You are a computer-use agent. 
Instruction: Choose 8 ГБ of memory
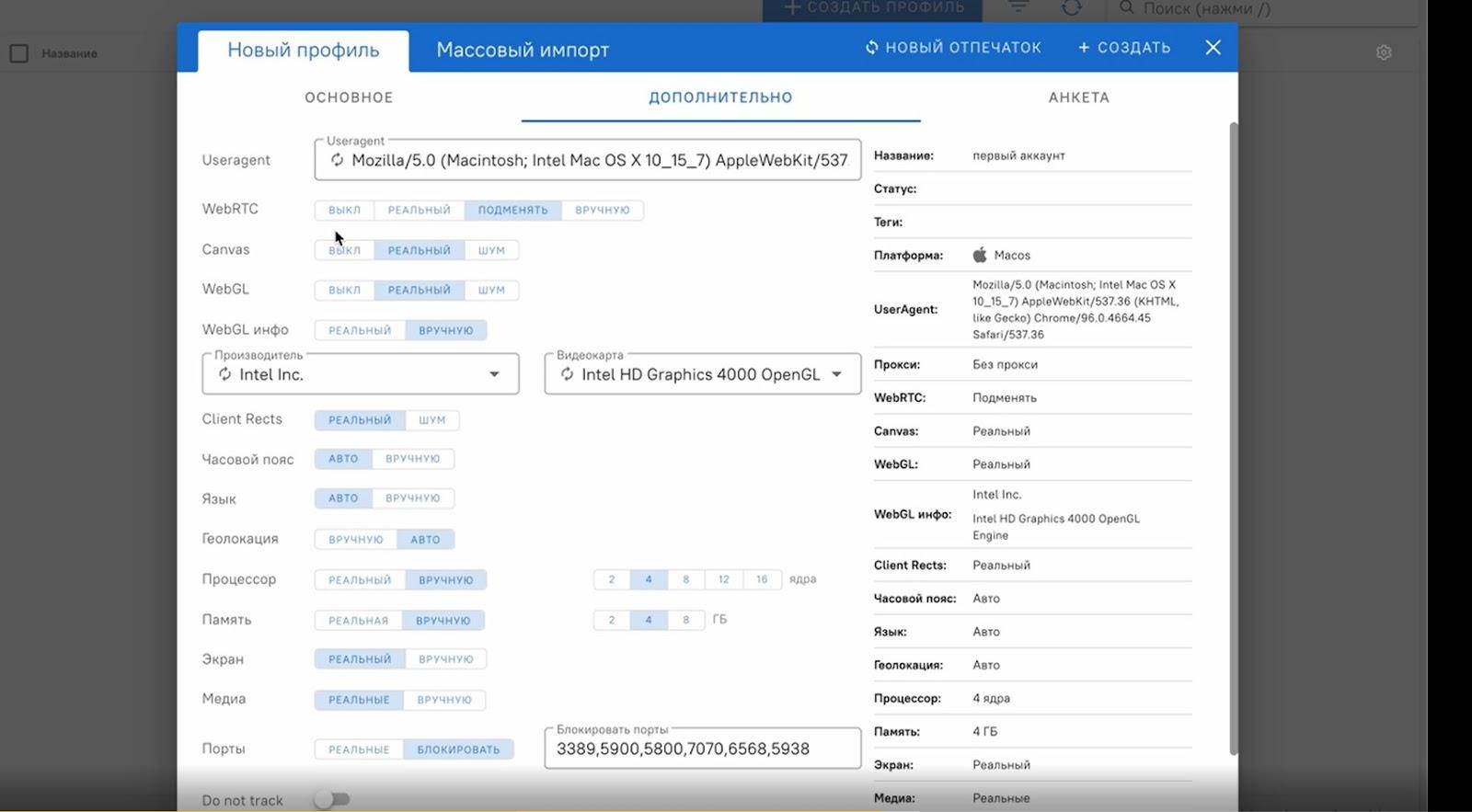(x=686, y=620)
